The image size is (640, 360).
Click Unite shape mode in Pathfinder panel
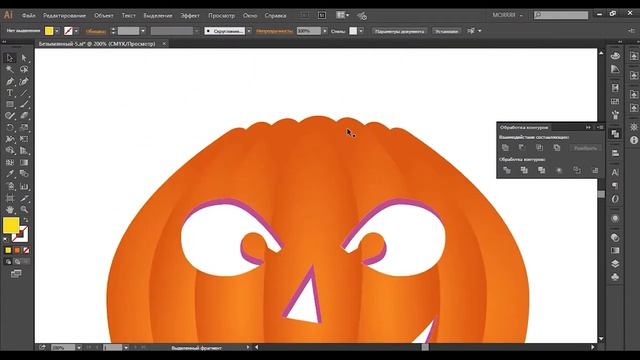click(x=505, y=148)
